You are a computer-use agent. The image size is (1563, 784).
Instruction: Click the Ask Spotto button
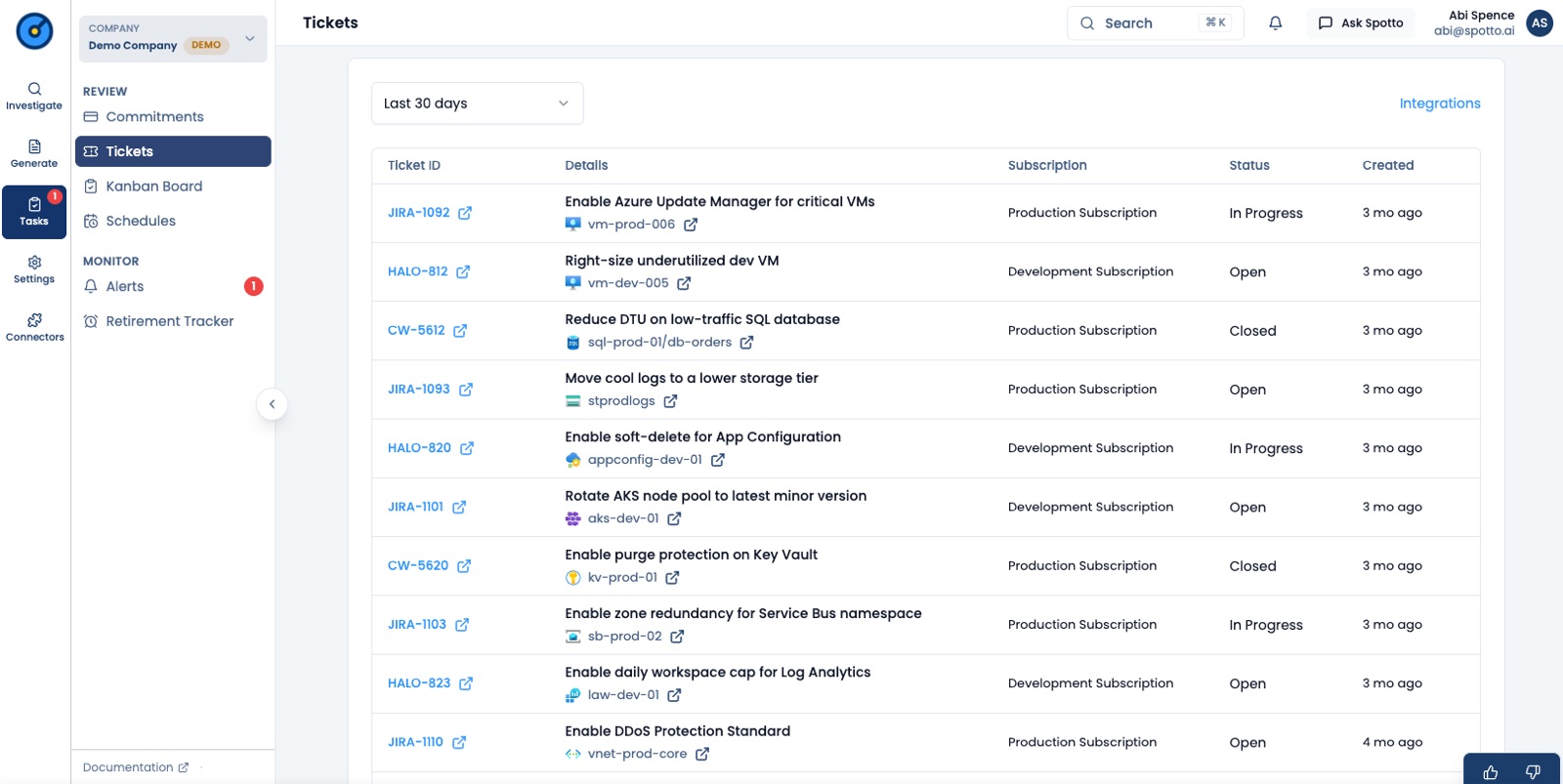click(x=1360, y=22)
